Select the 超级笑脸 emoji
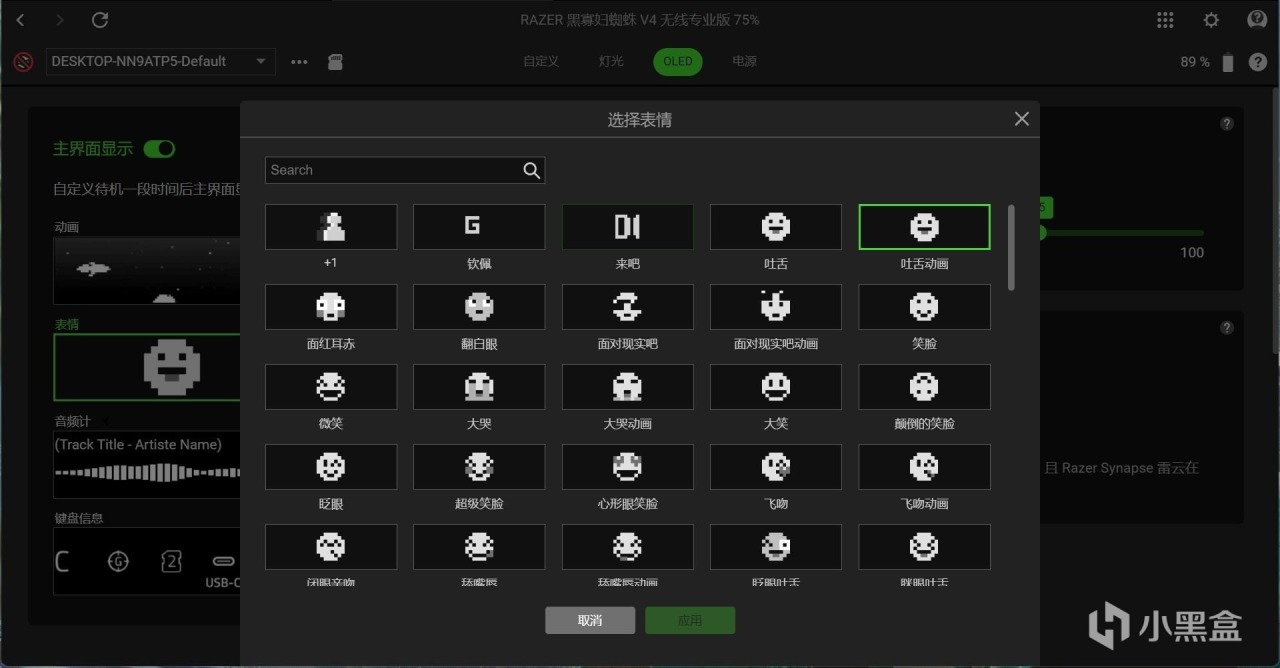This screenshot has height=668, width=1280. [479, 467]
